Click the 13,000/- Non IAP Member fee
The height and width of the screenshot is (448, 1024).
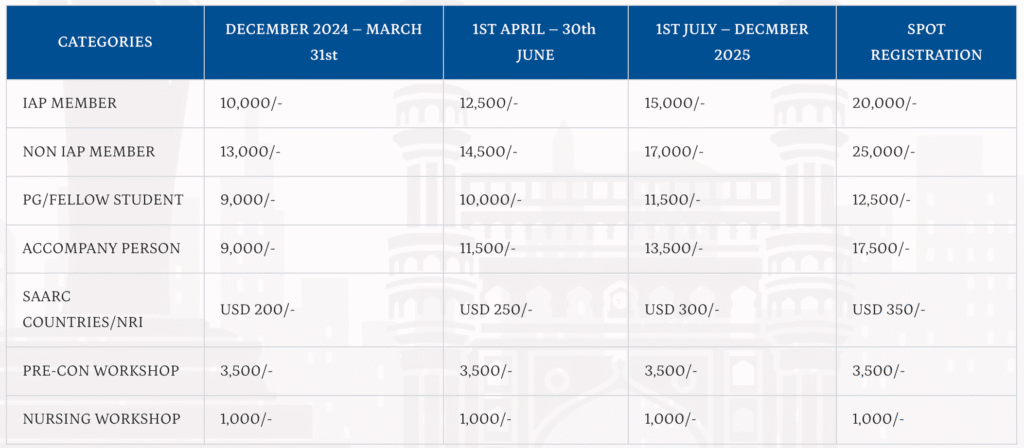(250, 152)
